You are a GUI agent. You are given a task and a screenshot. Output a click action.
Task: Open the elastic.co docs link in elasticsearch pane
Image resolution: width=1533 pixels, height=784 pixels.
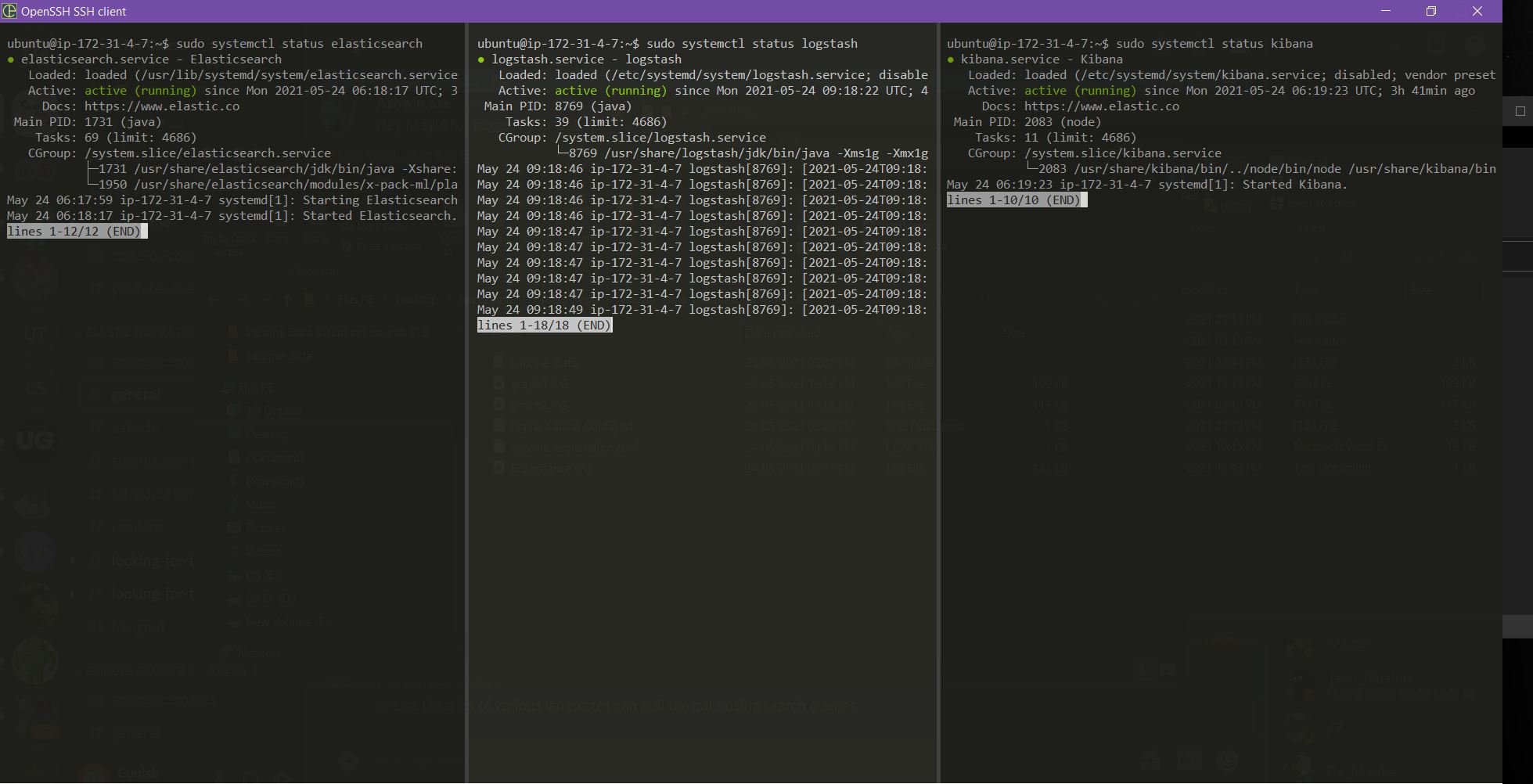click(162, 106)
